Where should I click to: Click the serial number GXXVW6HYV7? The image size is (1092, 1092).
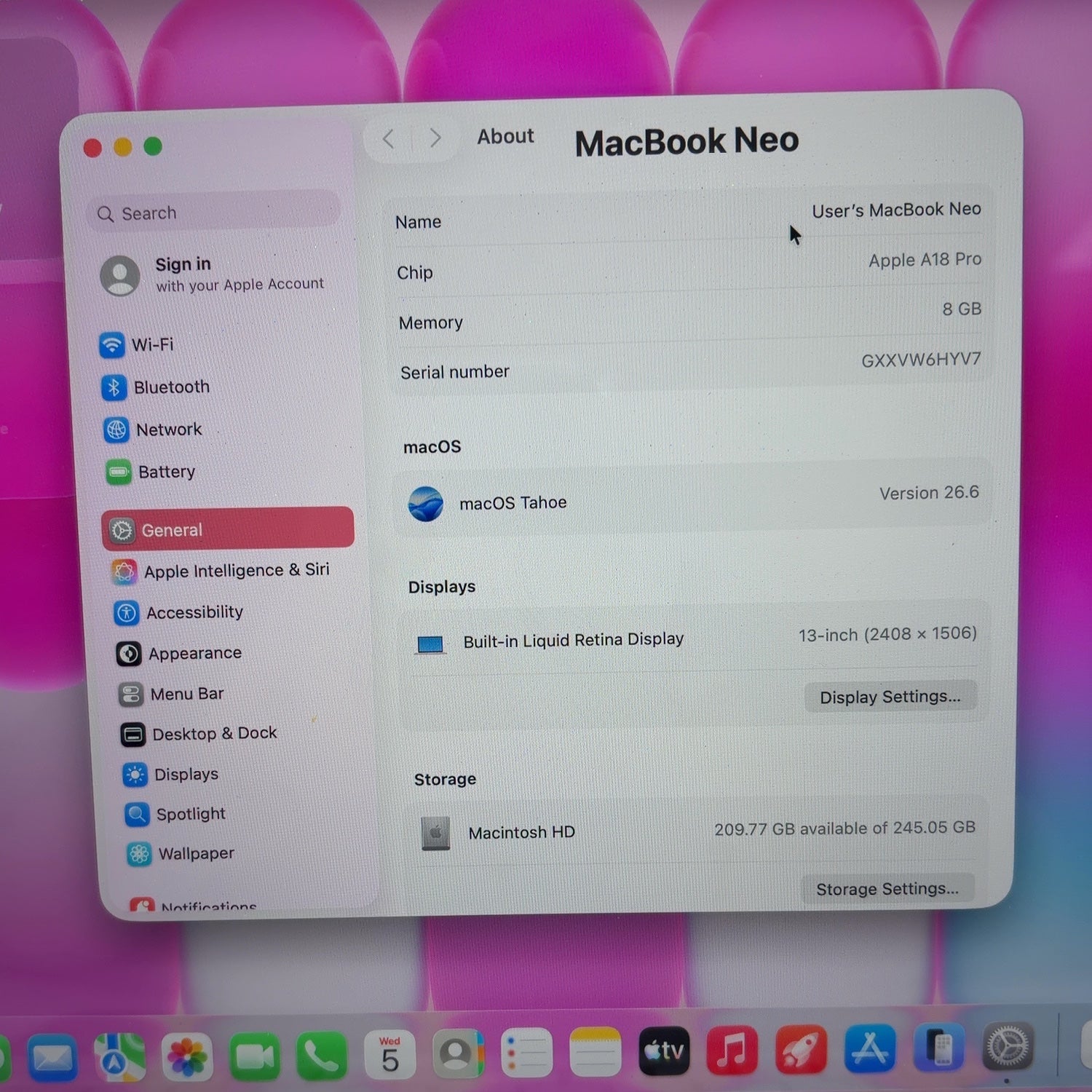click(921, 360)
